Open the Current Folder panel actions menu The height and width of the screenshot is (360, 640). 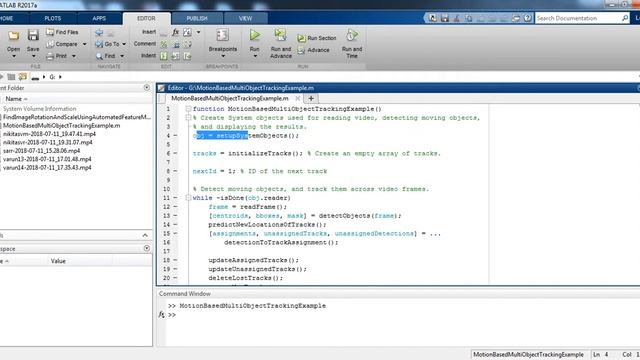[147, 88]
